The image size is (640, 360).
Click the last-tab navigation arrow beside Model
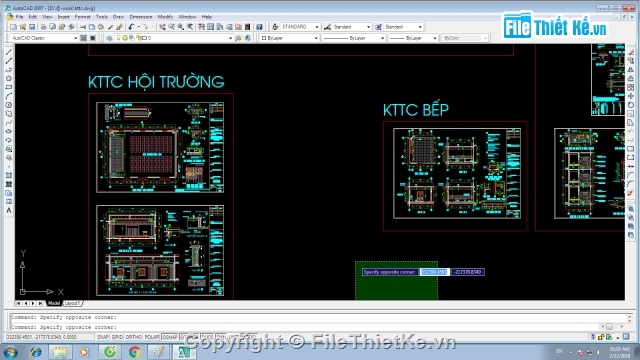tap(40, 303)
